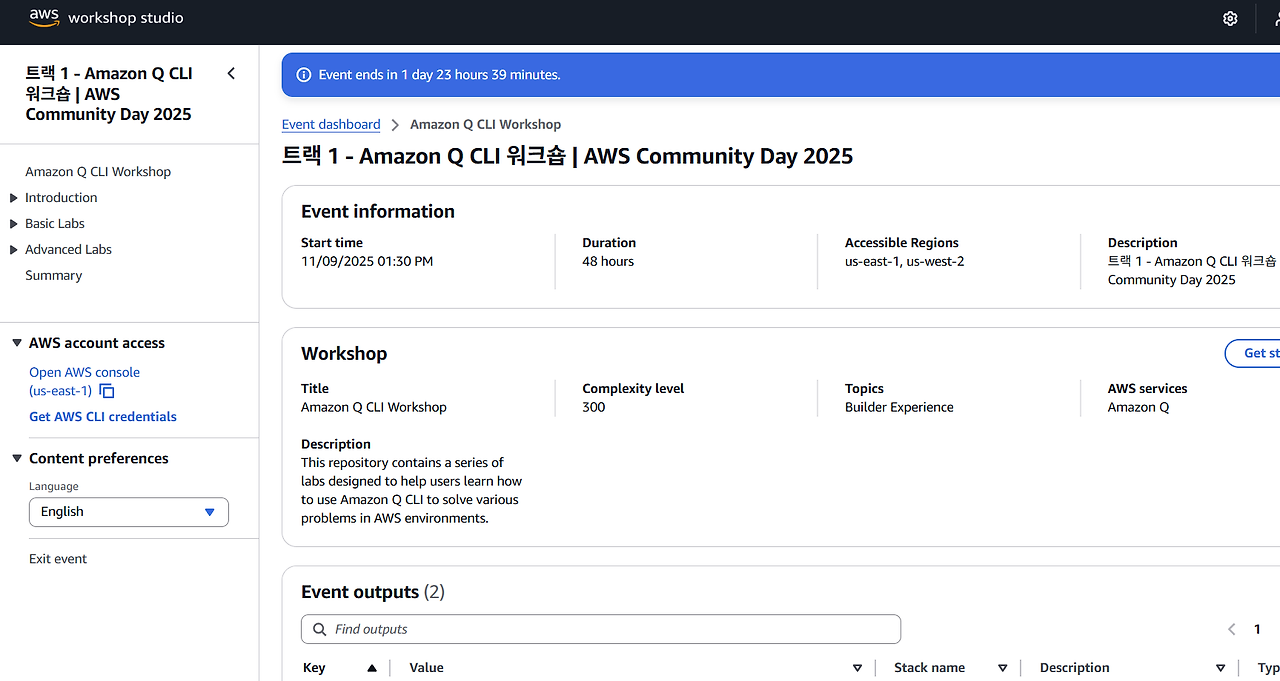The height and width of the screenshot is (681, 1280).
Task: Open the Summary sidebar item
Action: 54,276
